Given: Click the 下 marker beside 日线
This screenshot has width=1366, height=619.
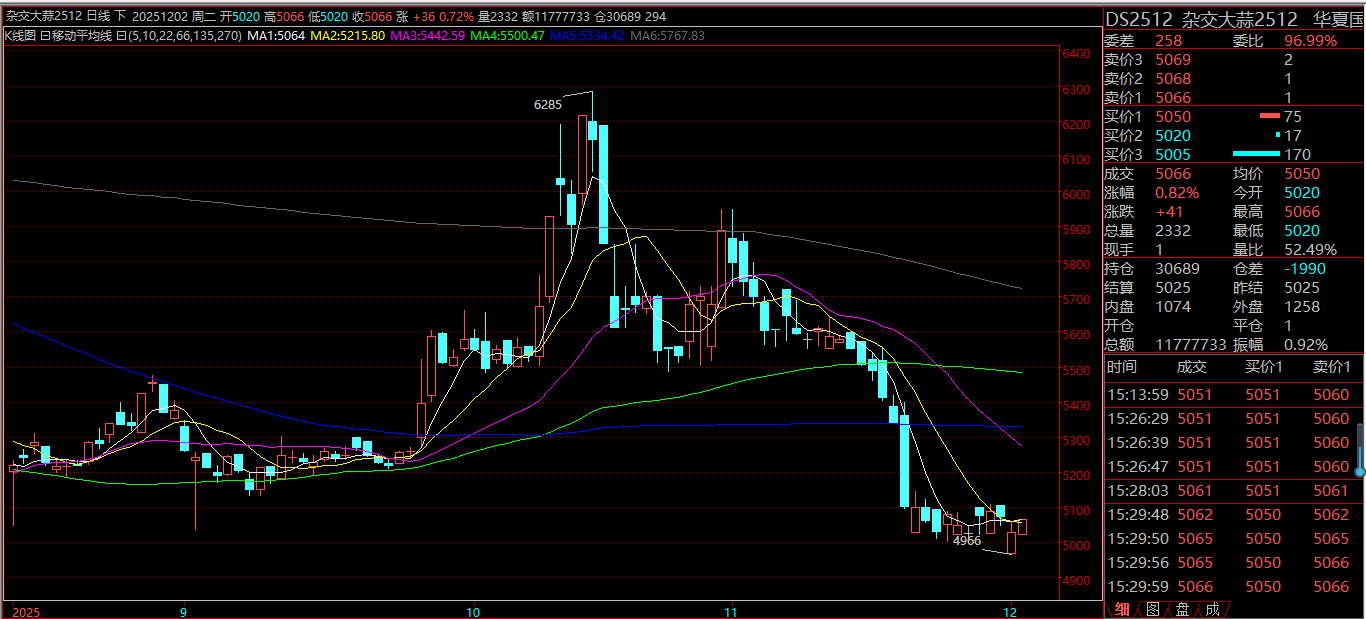Looking at the screenshot, I should [122, 17].
